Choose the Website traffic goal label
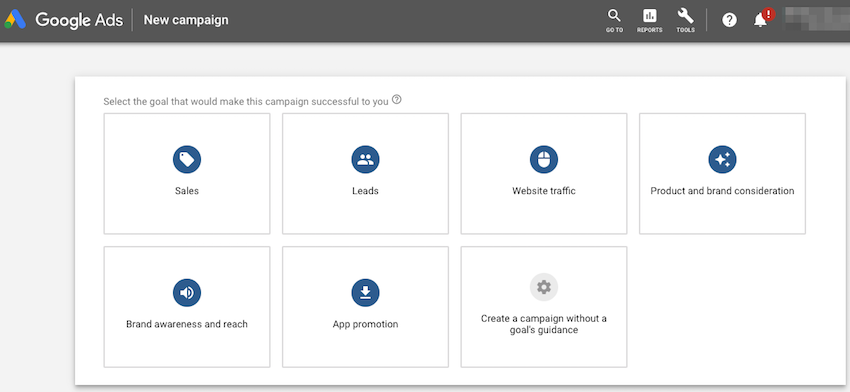The height and width of the screenshot is (392, 850). (x=544, y=191)
